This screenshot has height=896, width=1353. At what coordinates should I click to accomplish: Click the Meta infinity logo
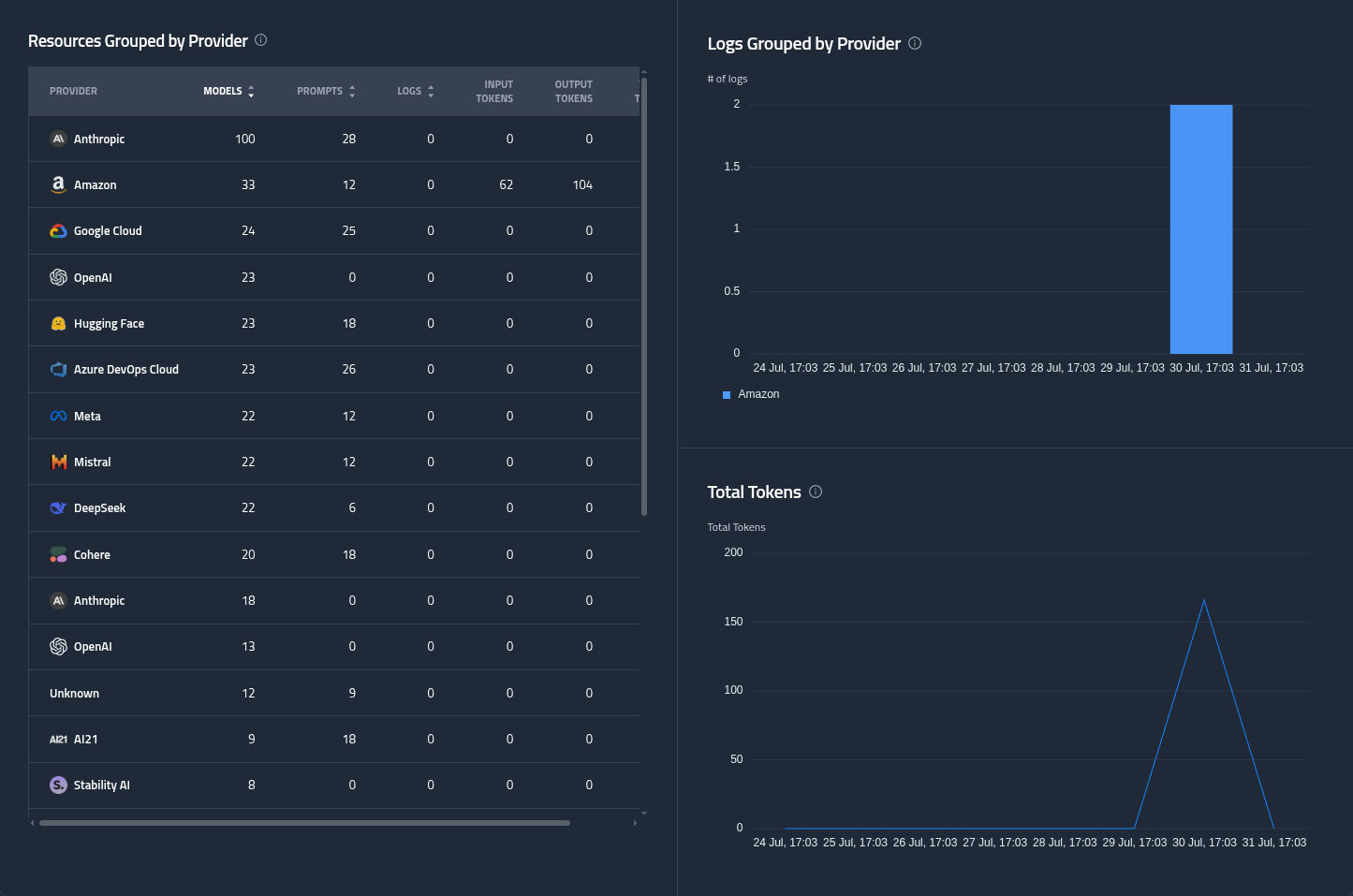58,416
